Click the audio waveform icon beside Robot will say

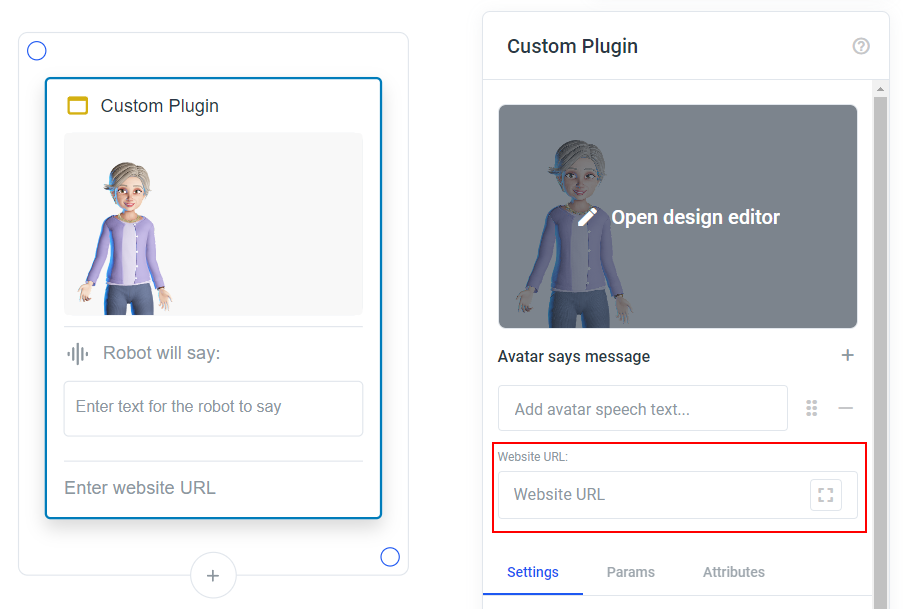click(78, 353)
